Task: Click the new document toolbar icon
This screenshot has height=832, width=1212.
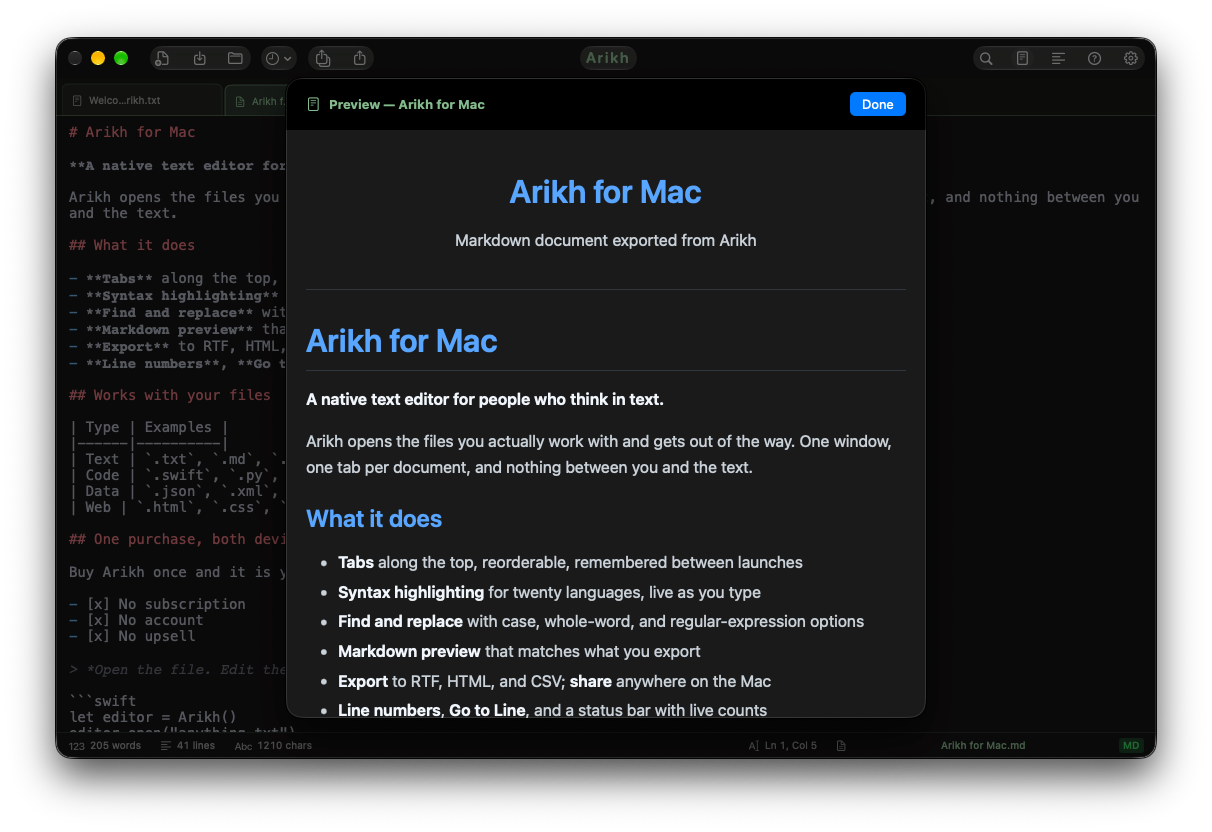Action: click(x=163, y=58)
